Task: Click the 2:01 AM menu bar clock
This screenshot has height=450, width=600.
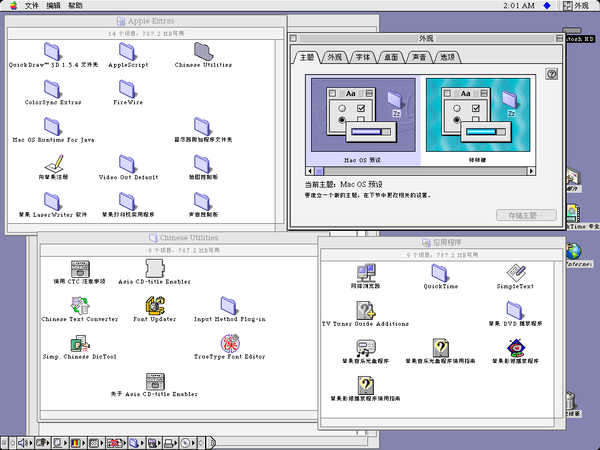Action: point(518,5)
